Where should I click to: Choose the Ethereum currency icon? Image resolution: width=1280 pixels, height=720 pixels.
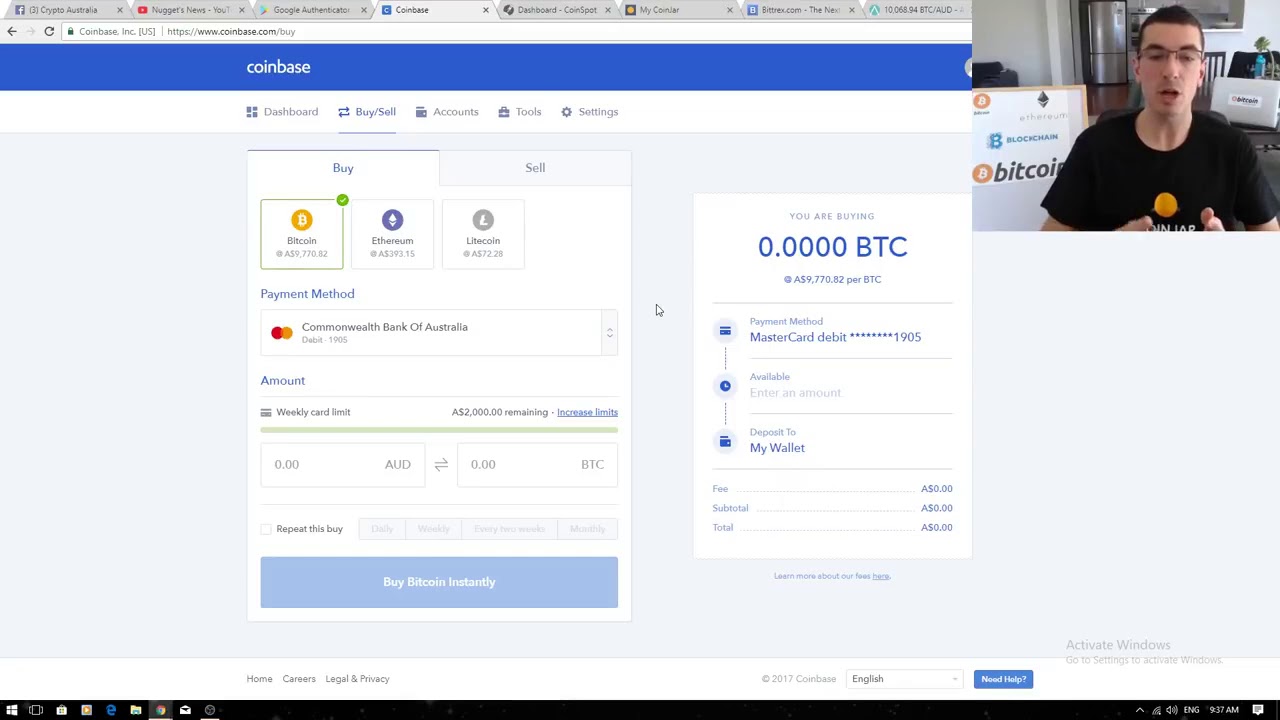(392, 220)
